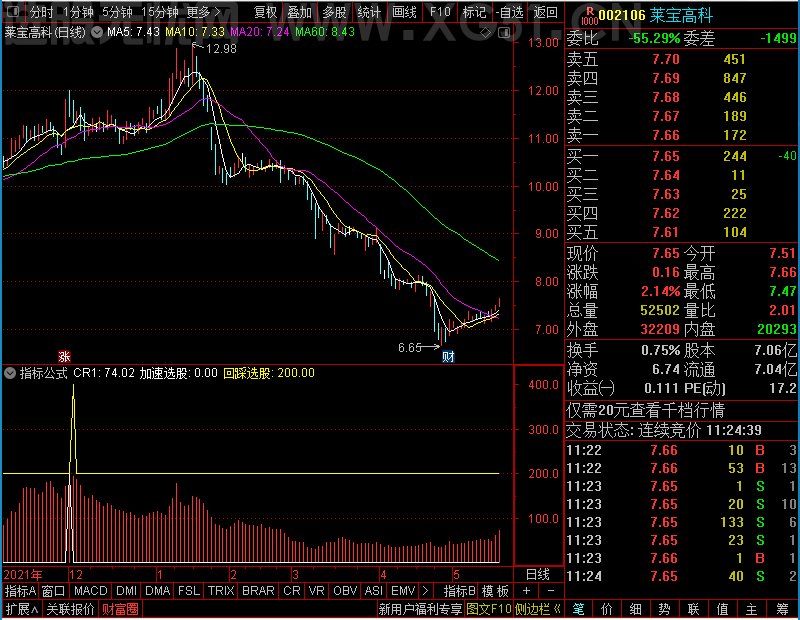Select the 窗口 tab
Screen dimensions: 800x620
point(54,591)
